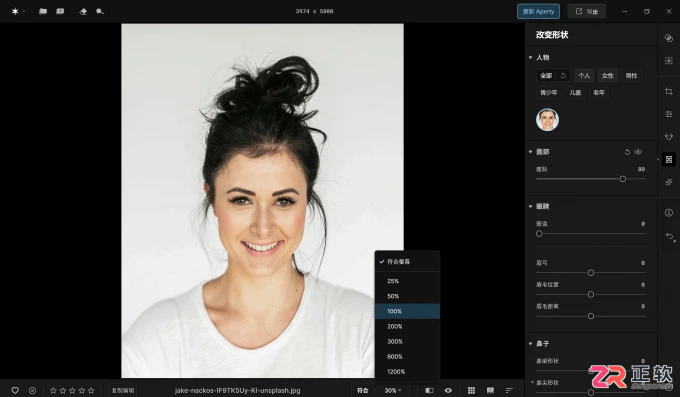Open sort options icon in bottom bar
This screenshot has height=397, width=680.
(x=509, y=390)
